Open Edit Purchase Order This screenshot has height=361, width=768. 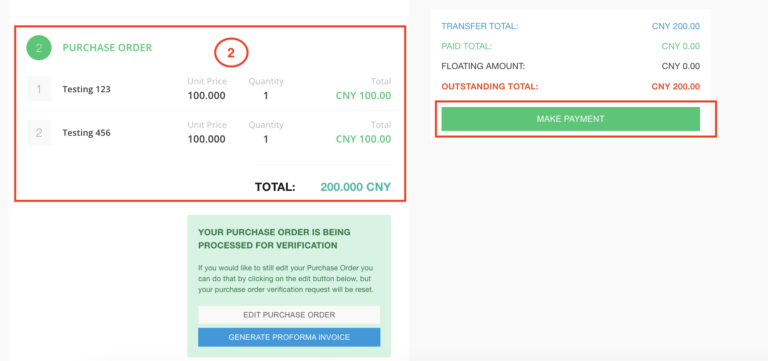click(289, 315)
